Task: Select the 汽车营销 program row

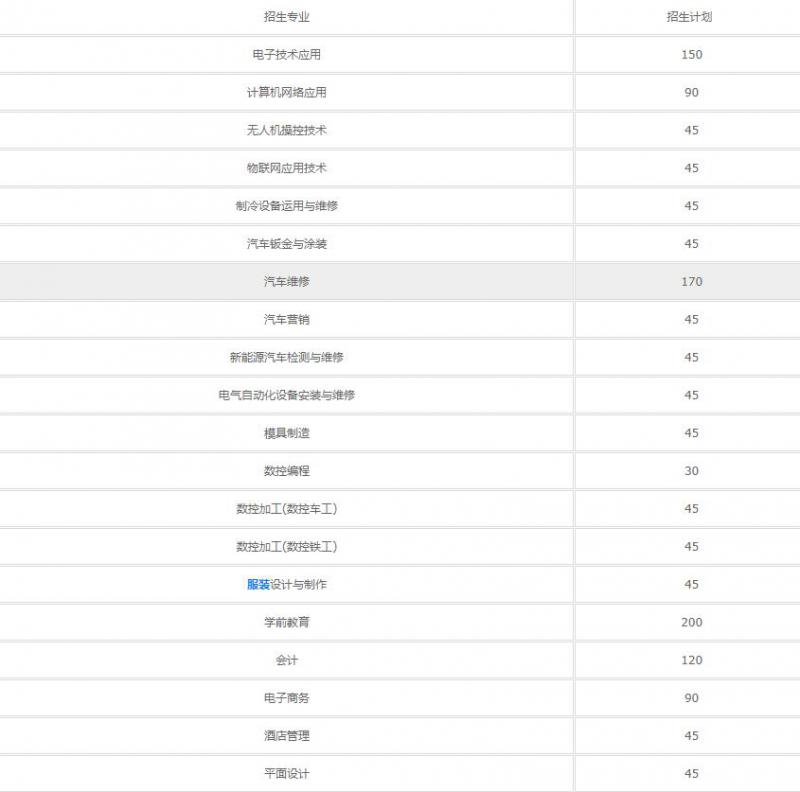Action: coord(287,319)
